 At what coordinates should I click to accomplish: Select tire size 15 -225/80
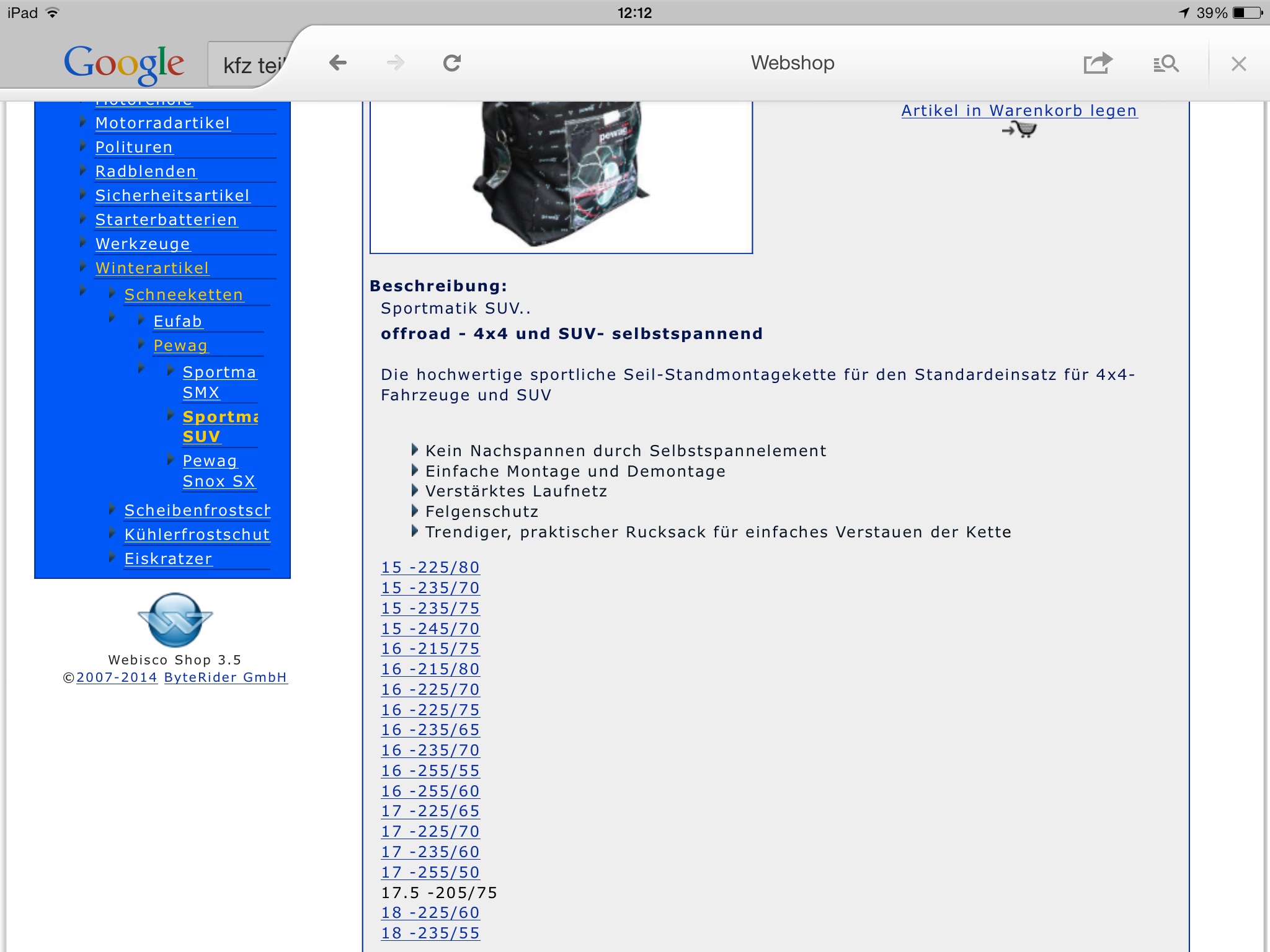click(430, 567)
